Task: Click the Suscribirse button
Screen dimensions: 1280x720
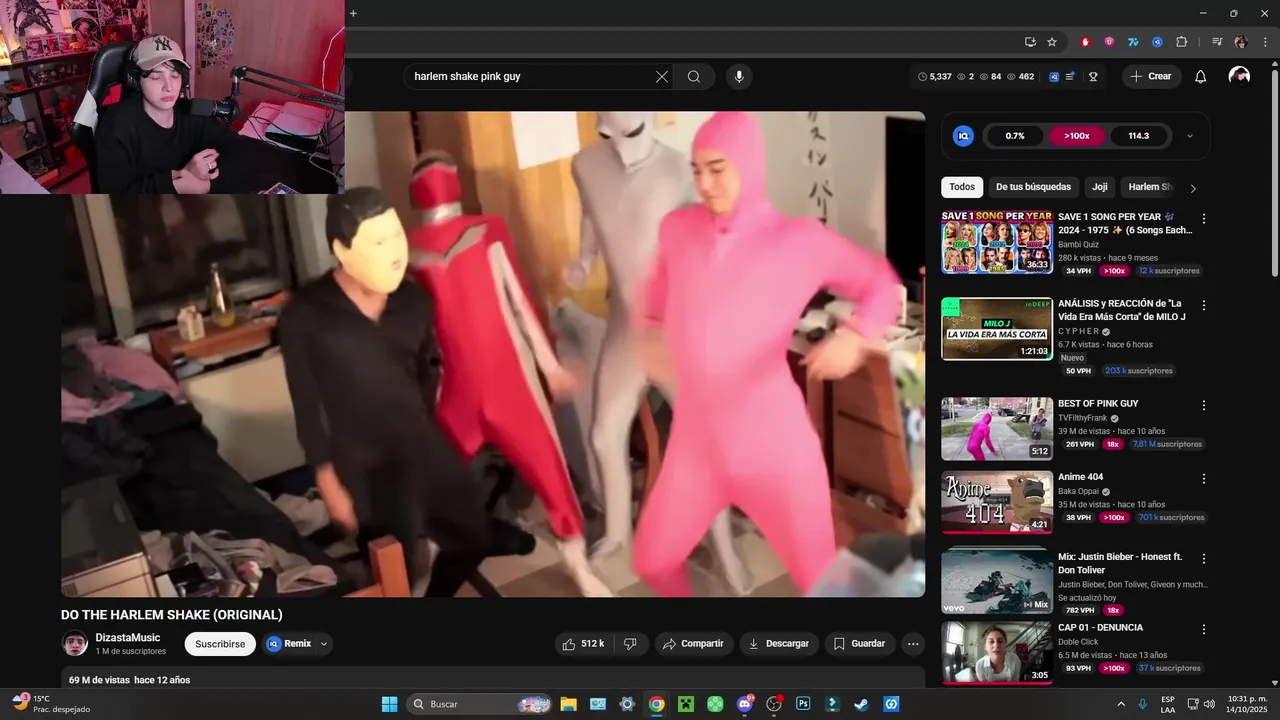Action: tap(220, 644)
